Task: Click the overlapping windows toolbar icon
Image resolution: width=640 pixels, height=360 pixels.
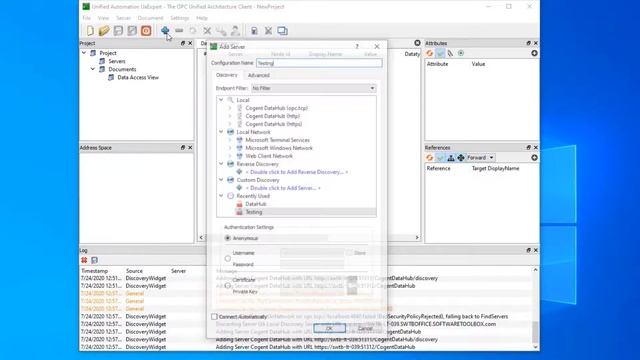Action: pyautogui.click(x=282, y=31)
